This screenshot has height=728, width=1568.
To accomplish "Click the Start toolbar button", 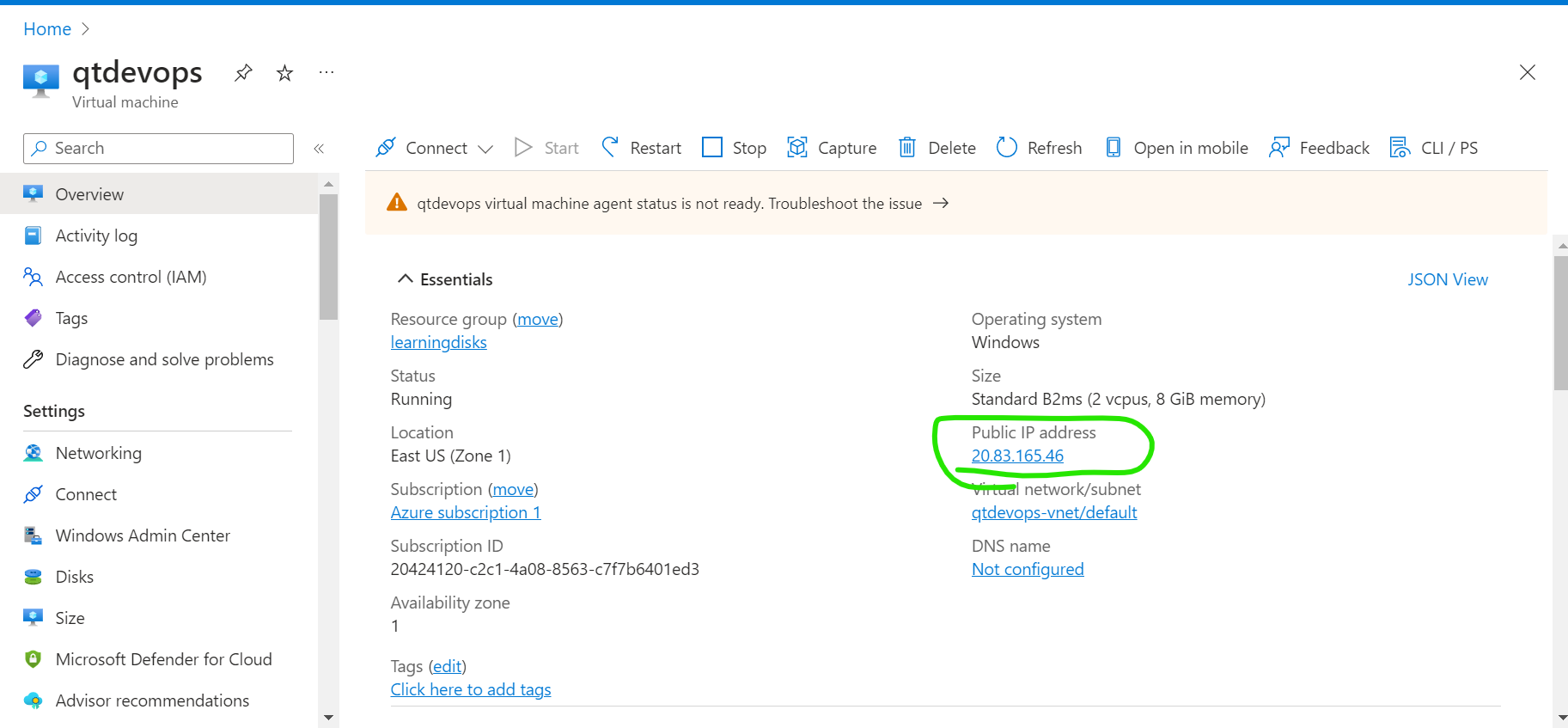I will pyautogui.click(x=546, y=148).
